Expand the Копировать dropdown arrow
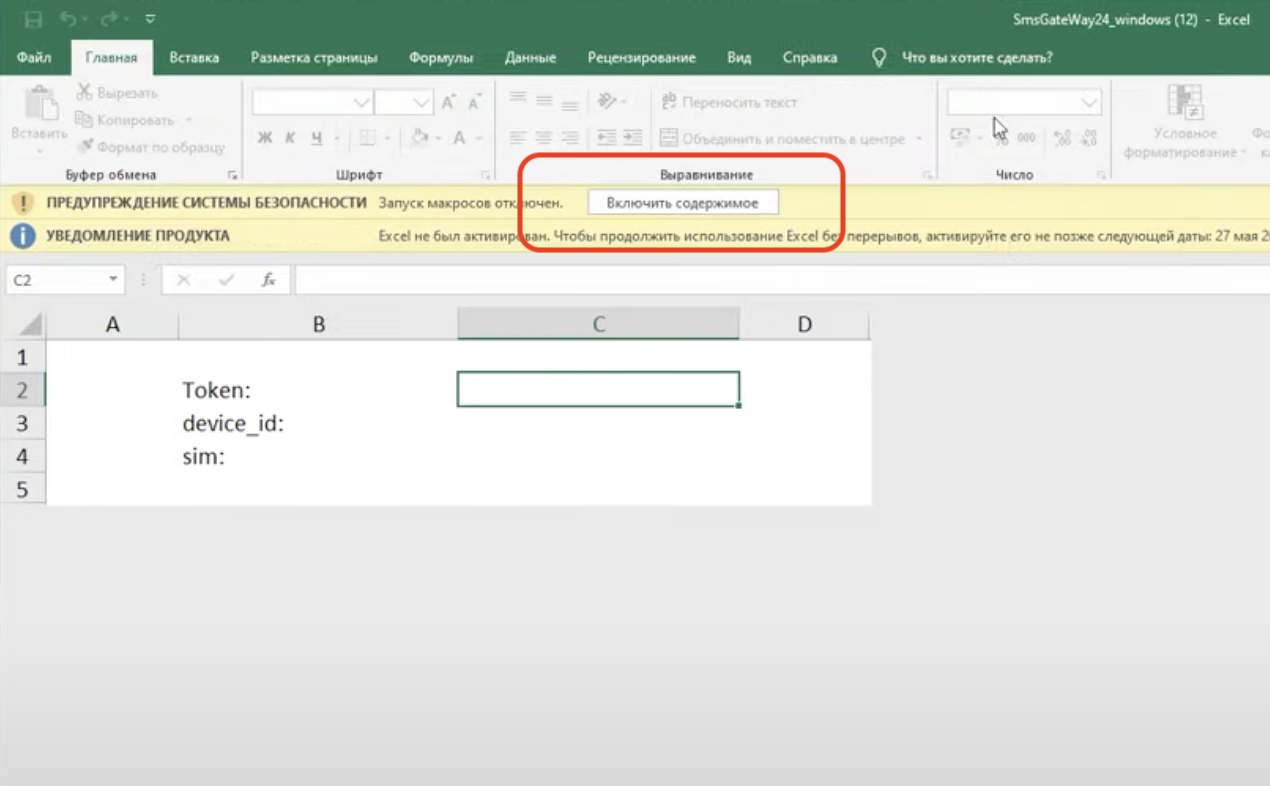 (188, 120)
